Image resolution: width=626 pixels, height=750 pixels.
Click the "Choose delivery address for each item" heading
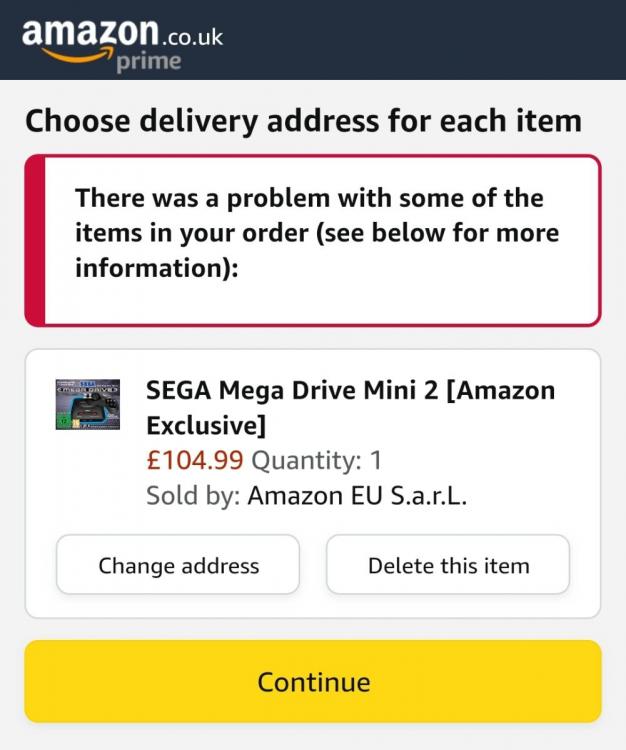coord(302,121)
